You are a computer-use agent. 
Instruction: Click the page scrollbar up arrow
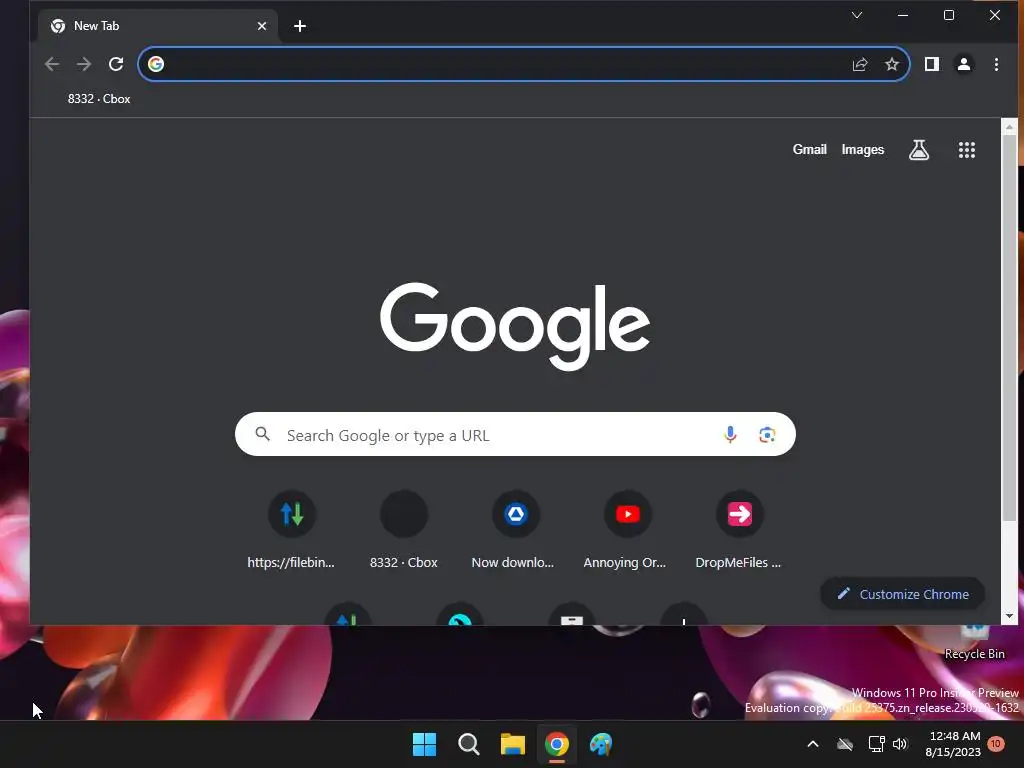1010,127
